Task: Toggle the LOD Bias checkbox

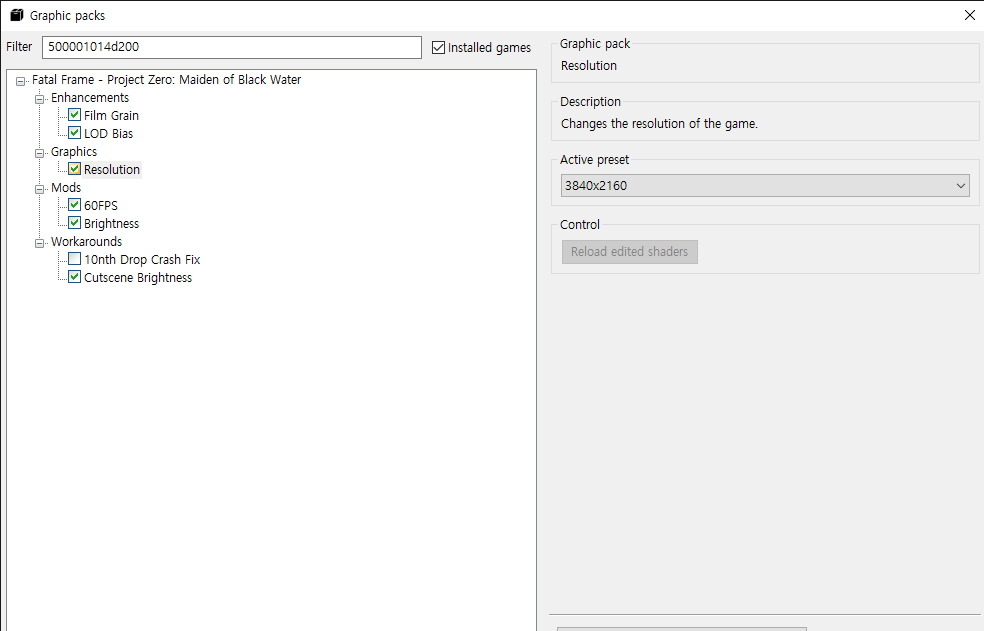Action: tap(75, 133)
